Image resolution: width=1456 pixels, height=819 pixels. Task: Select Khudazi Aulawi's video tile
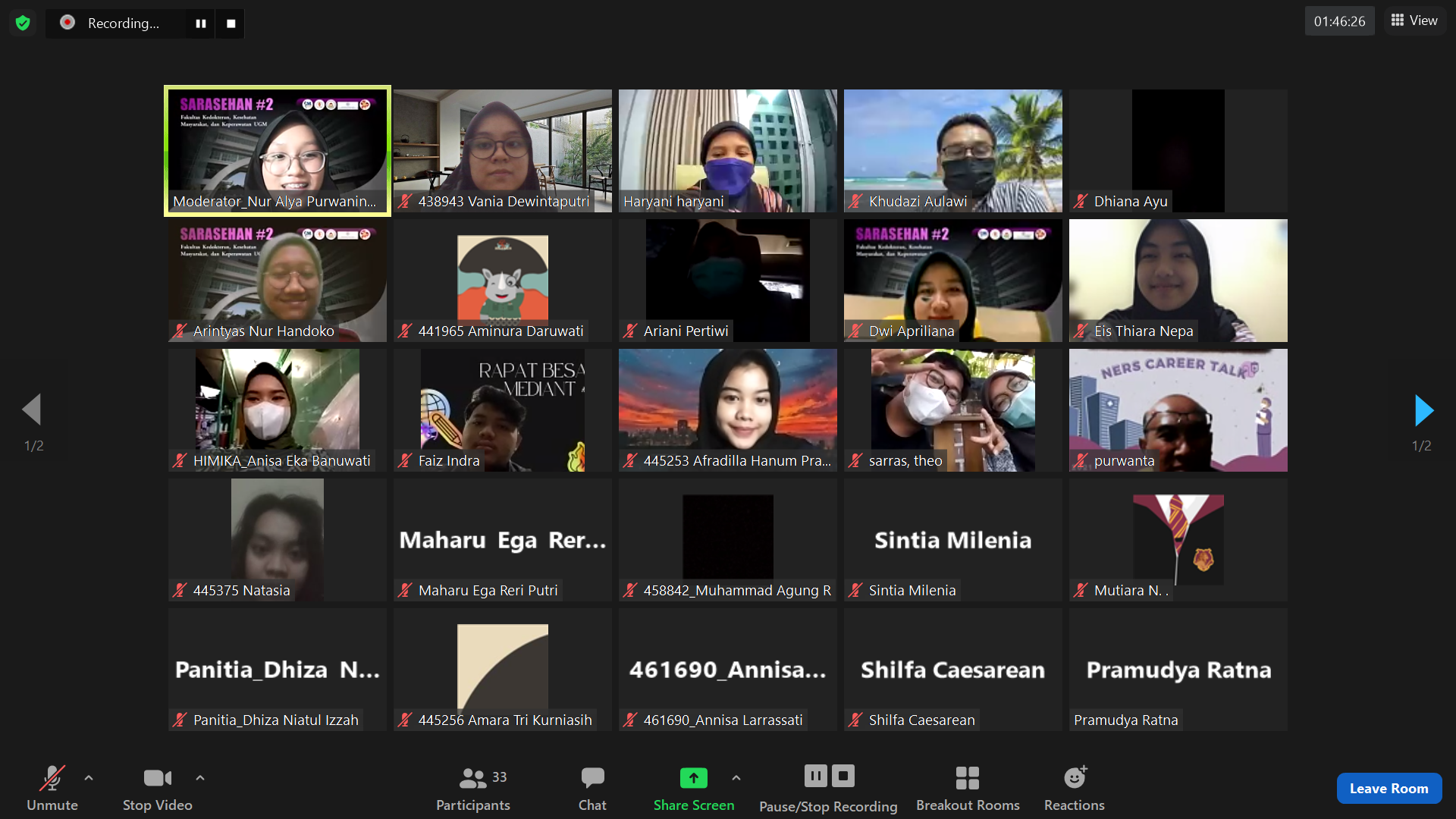952,150
